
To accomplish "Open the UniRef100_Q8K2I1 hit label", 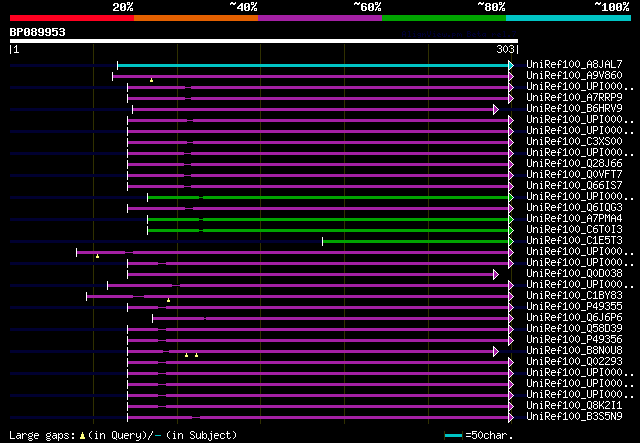I will 573,406.
